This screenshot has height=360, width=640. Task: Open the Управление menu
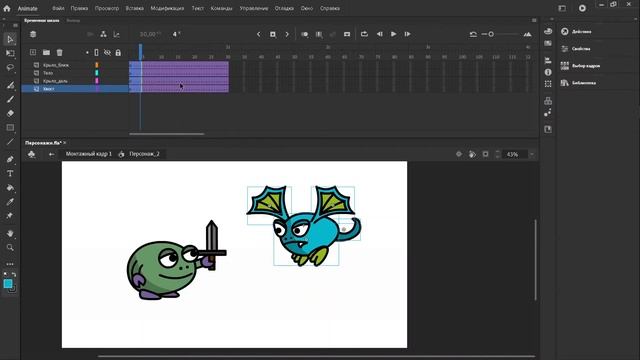254,8
